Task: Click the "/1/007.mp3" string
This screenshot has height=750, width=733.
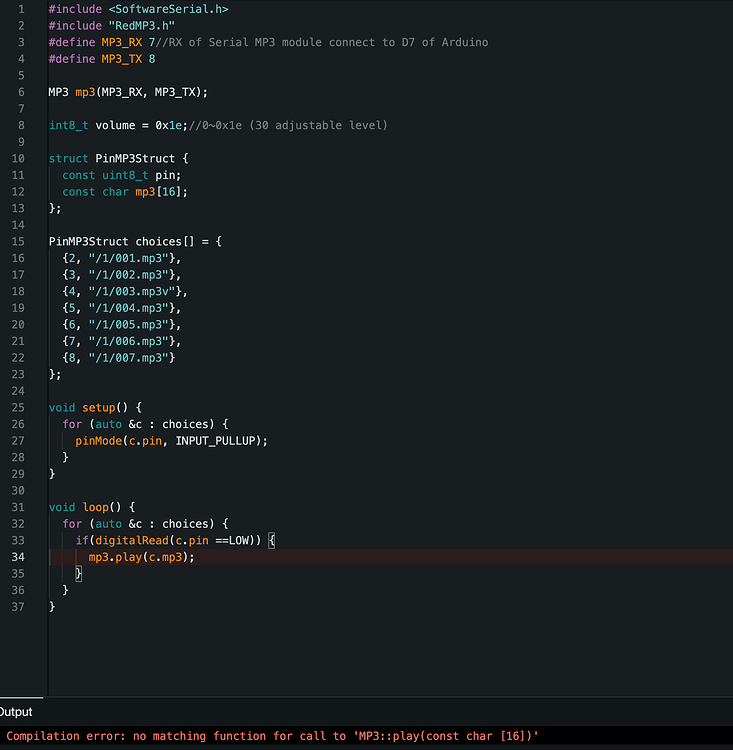Action: (128, 357)
